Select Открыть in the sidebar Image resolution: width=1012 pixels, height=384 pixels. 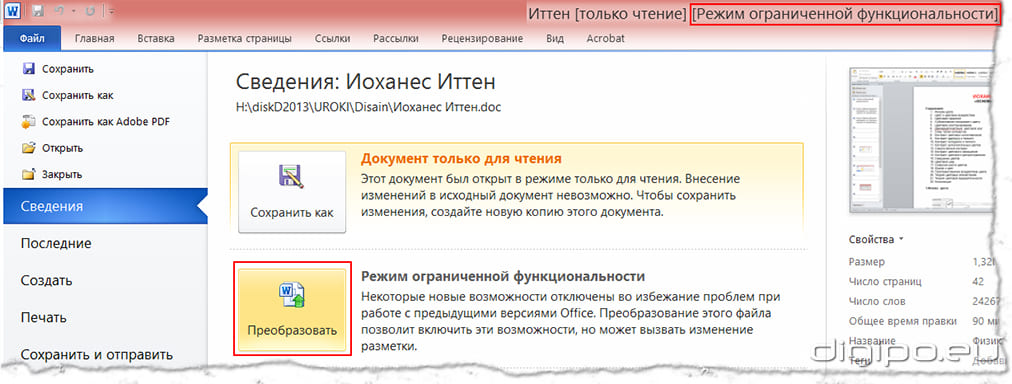tap(63, 148)
